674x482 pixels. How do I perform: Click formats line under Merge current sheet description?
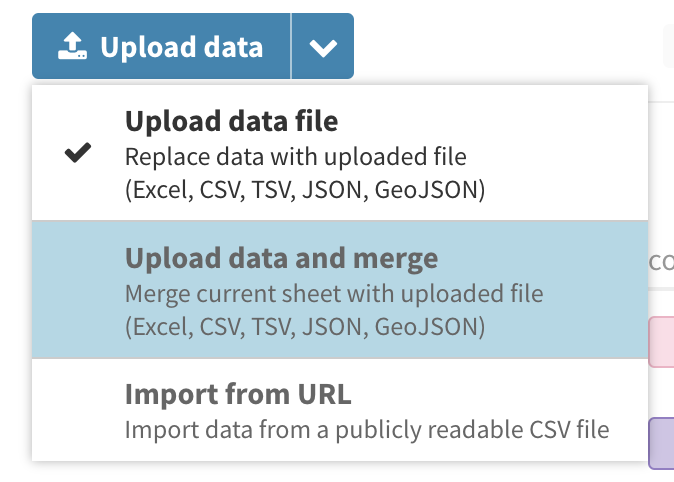tap(305, 327)
